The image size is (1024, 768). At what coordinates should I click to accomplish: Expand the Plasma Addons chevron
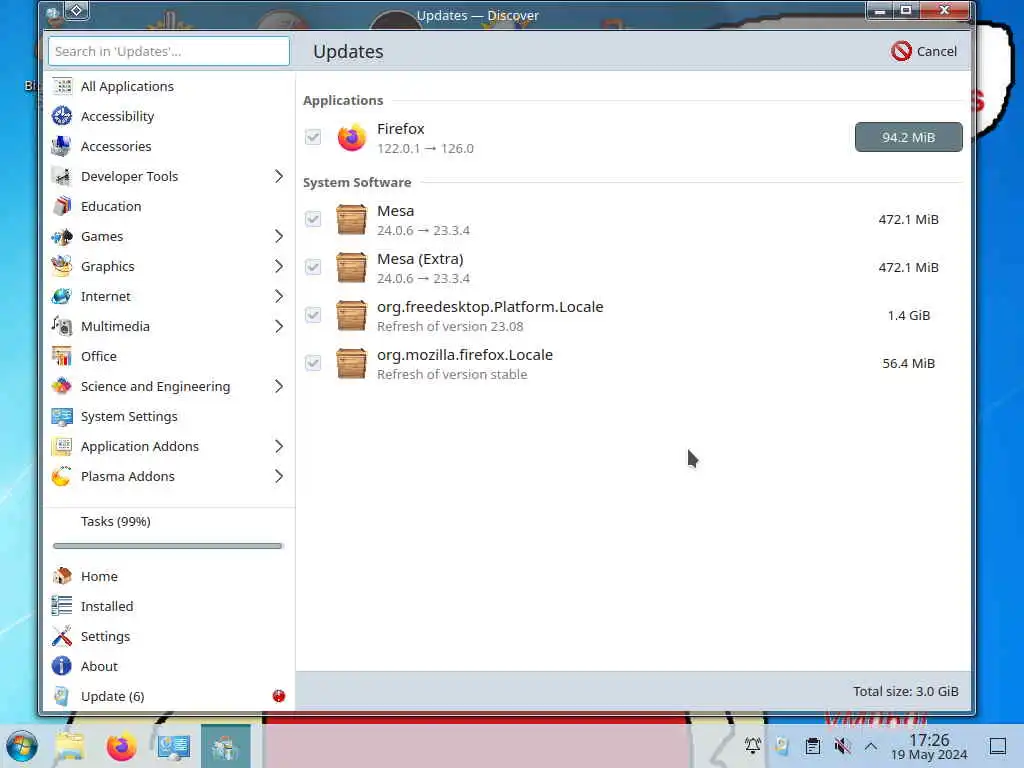[x=279, y=477]
